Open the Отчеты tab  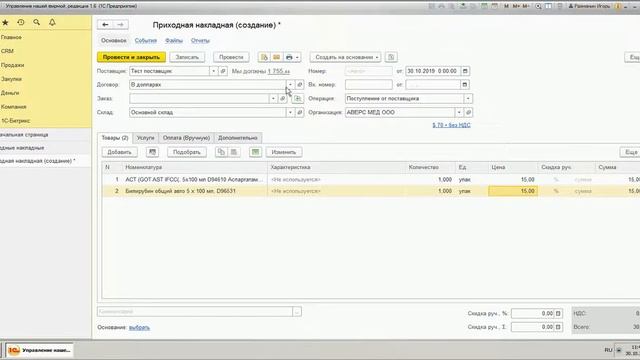click(200, 40)
